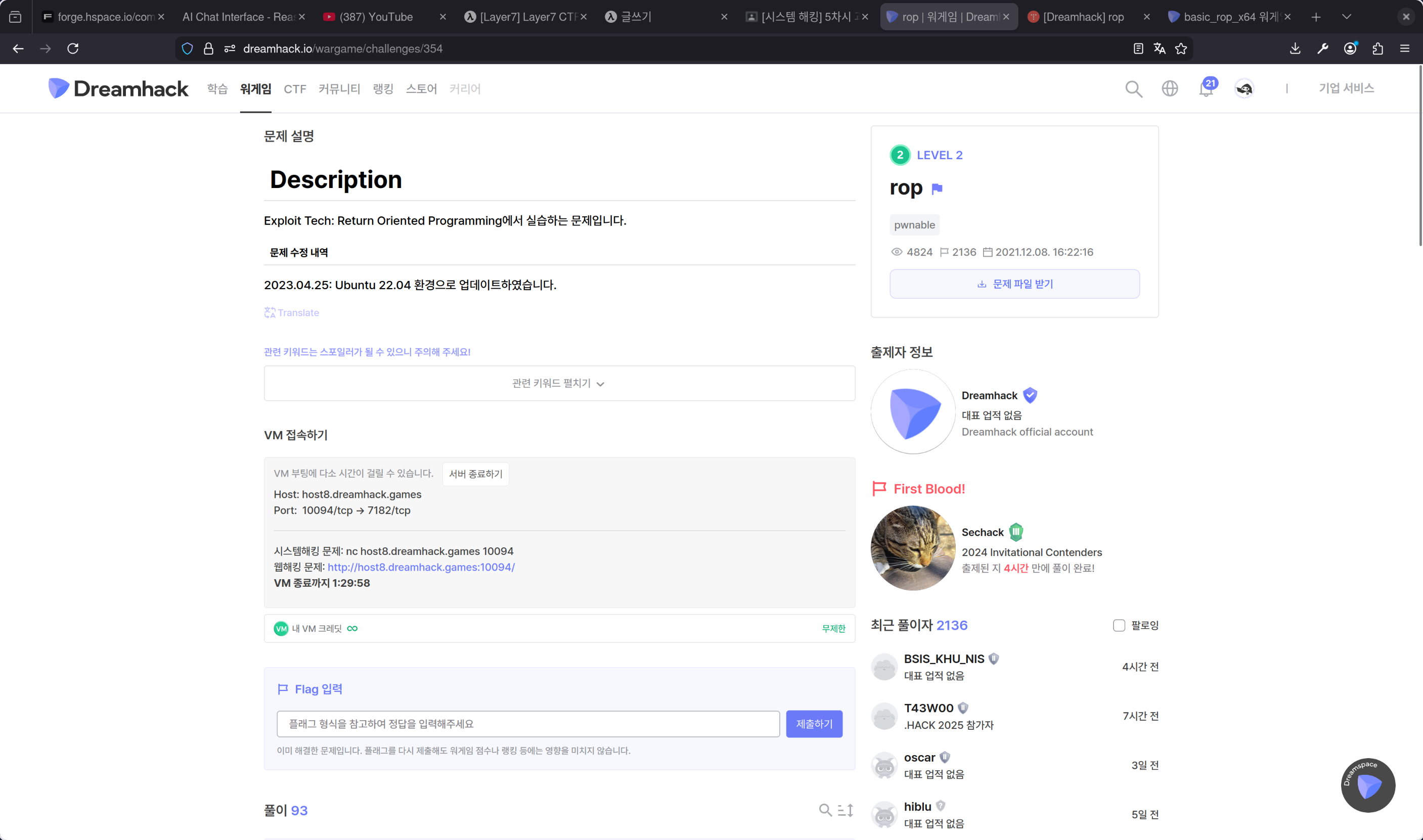The width and height of the screenshot is (1423, 840).
Task: Open the user profile avatar menu
Action: pos(1244,89)
